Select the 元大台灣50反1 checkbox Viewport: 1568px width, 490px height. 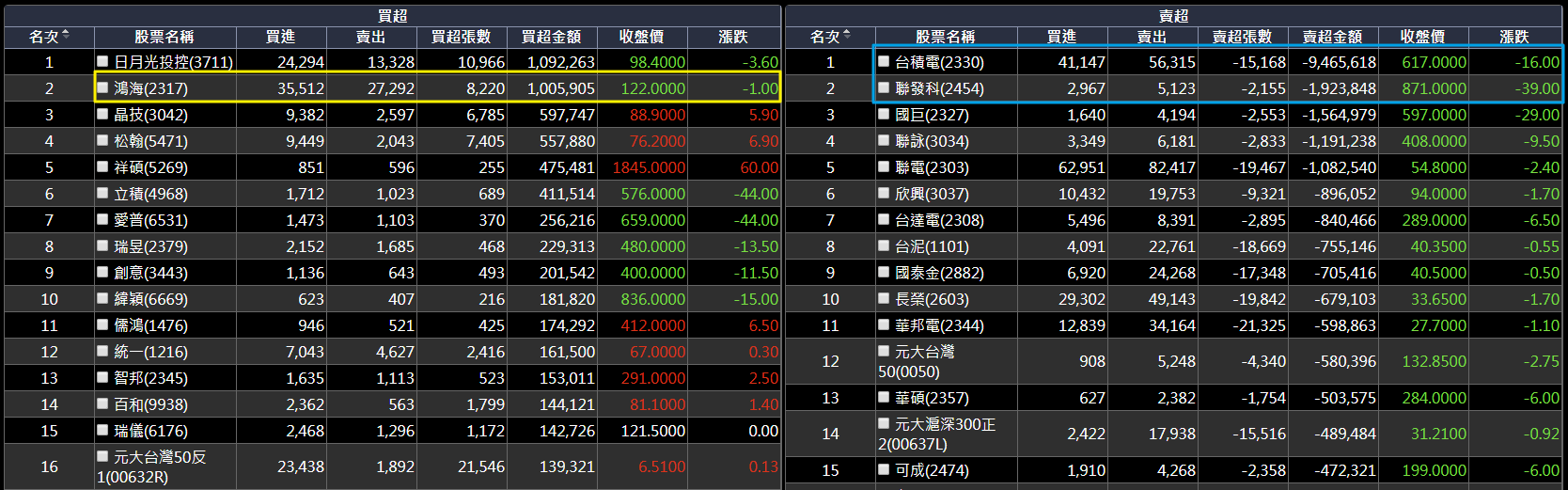[102, 456]
